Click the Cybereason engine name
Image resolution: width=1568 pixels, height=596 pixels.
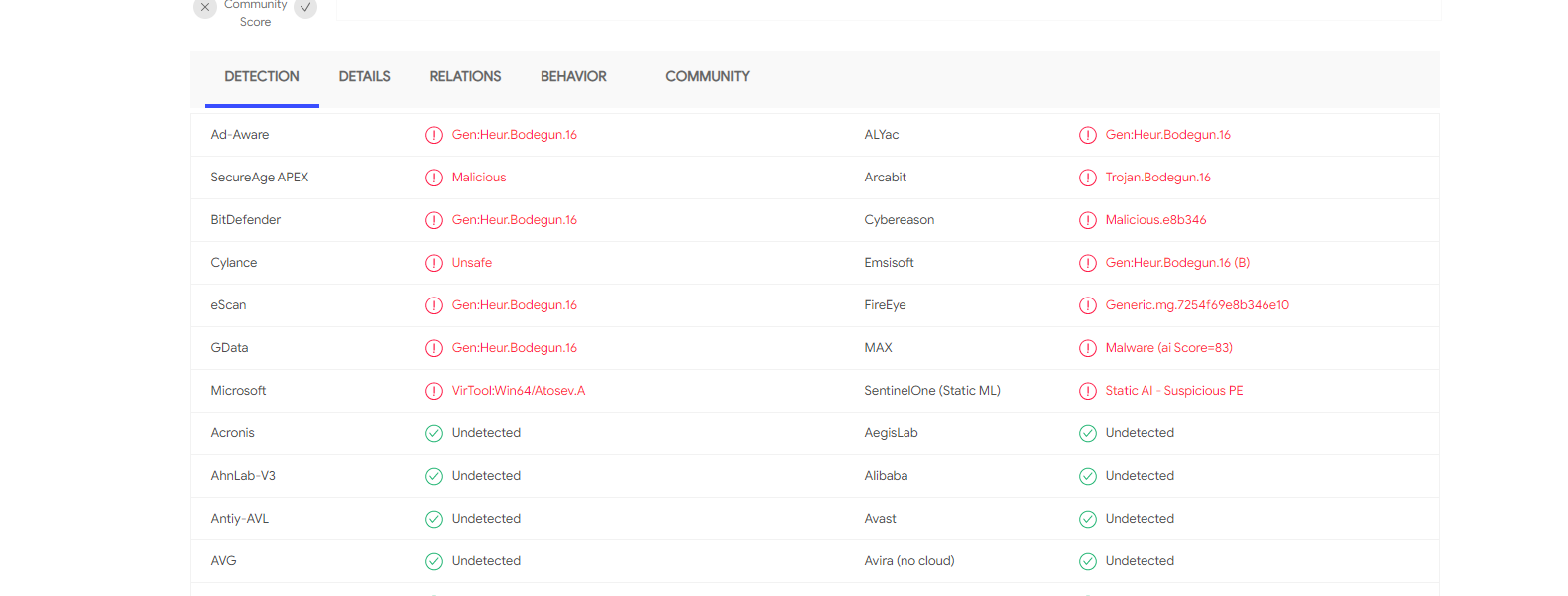[x=900, y=220]
